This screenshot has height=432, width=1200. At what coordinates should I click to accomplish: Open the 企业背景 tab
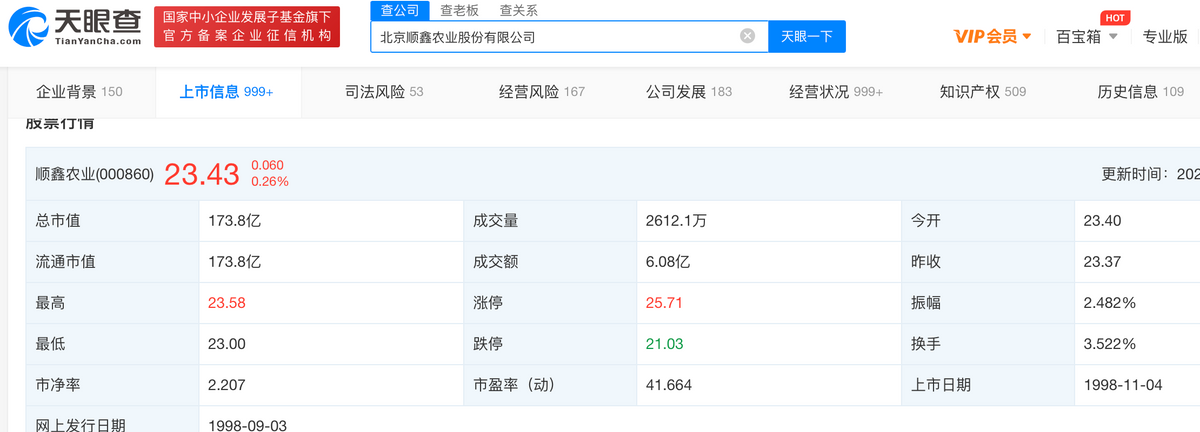79,92
